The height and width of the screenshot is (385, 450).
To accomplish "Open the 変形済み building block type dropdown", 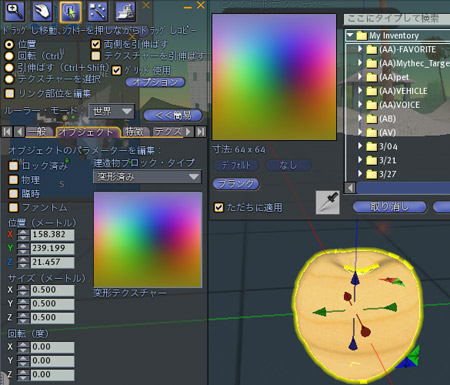I will click(x=147, y=176).
